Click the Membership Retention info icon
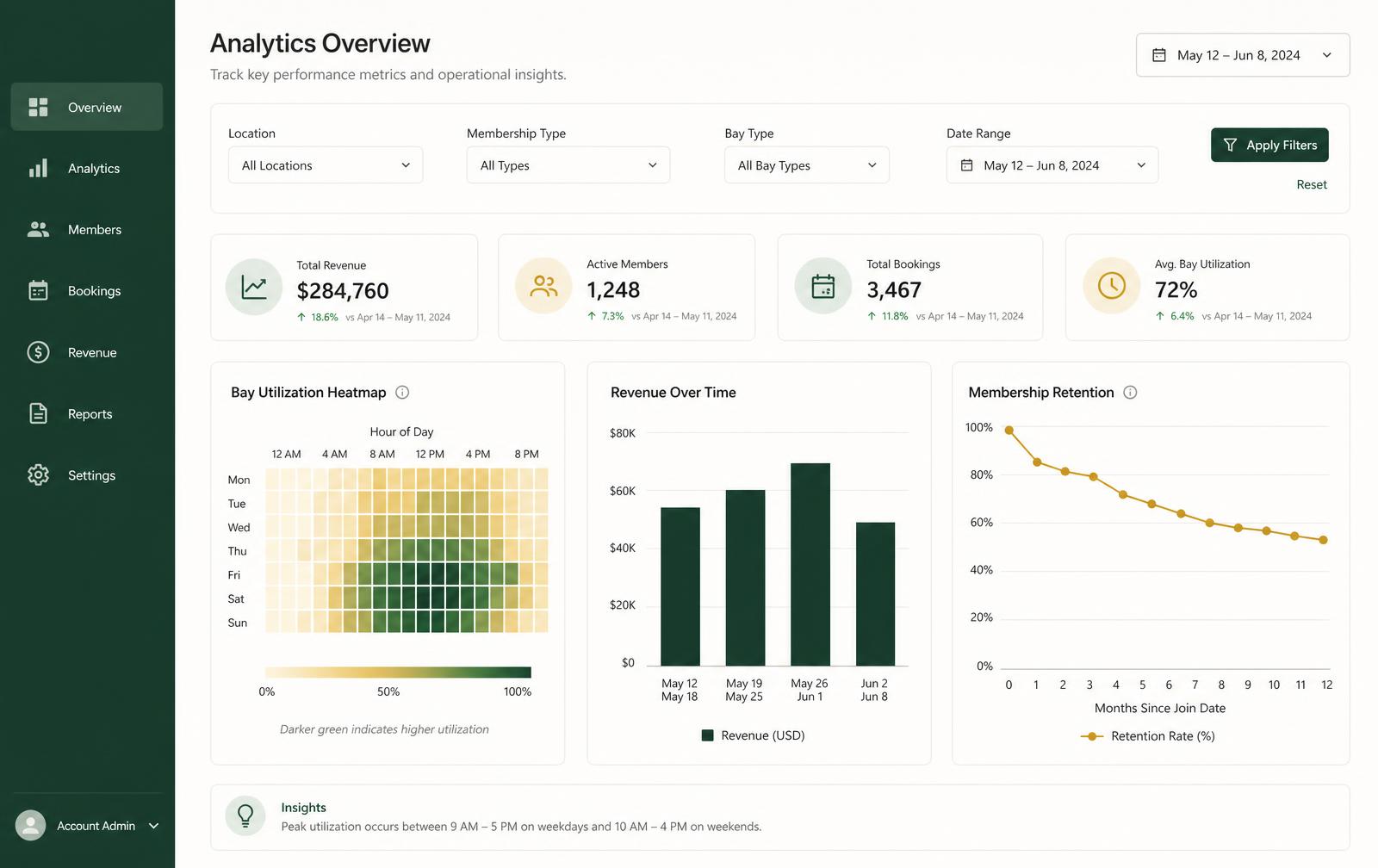1378x868 pixels. [x=1131, y=393]
